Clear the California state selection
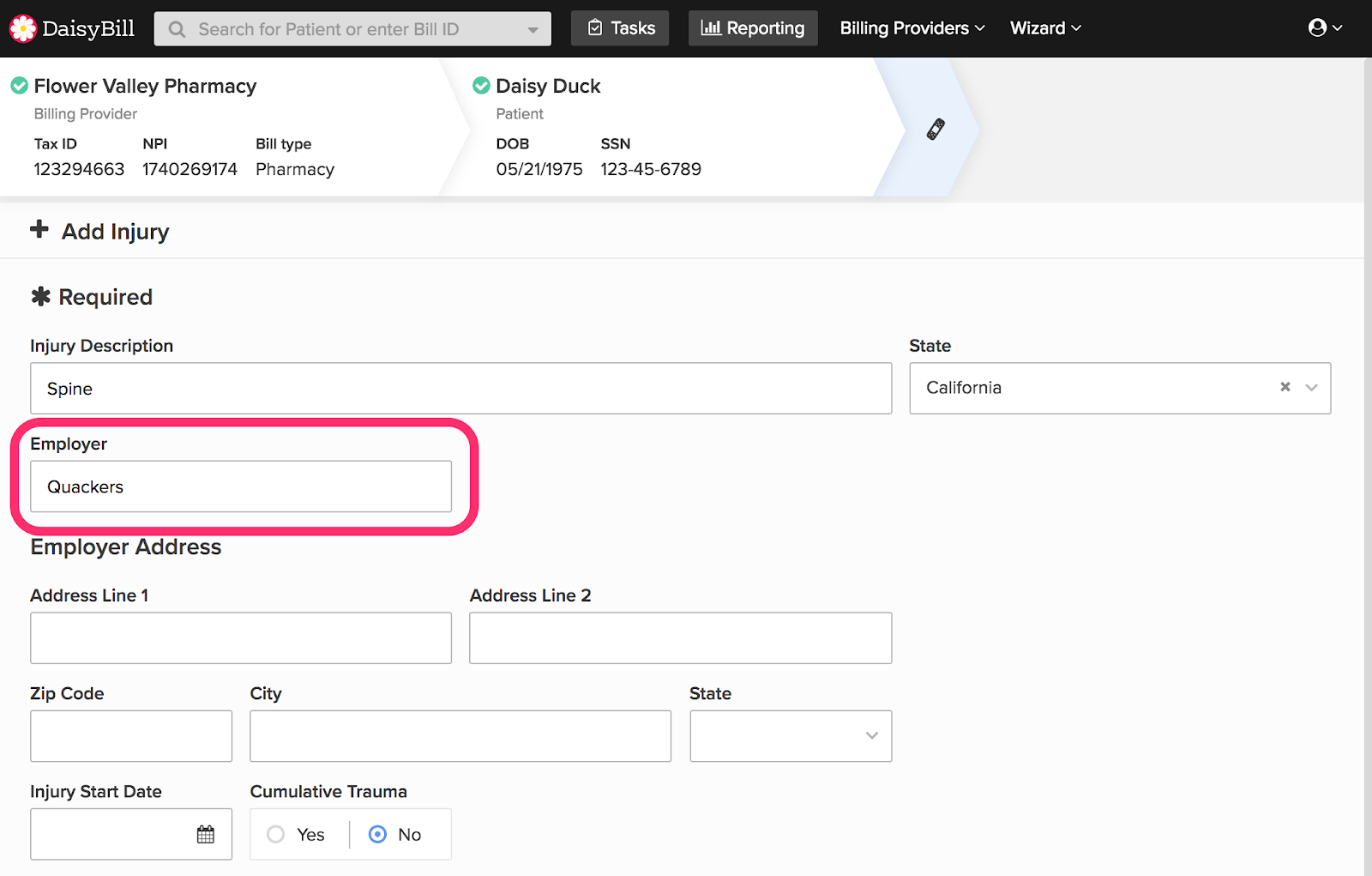The height and width of the screenshot is (876, 1372). tap(1285, 387)
